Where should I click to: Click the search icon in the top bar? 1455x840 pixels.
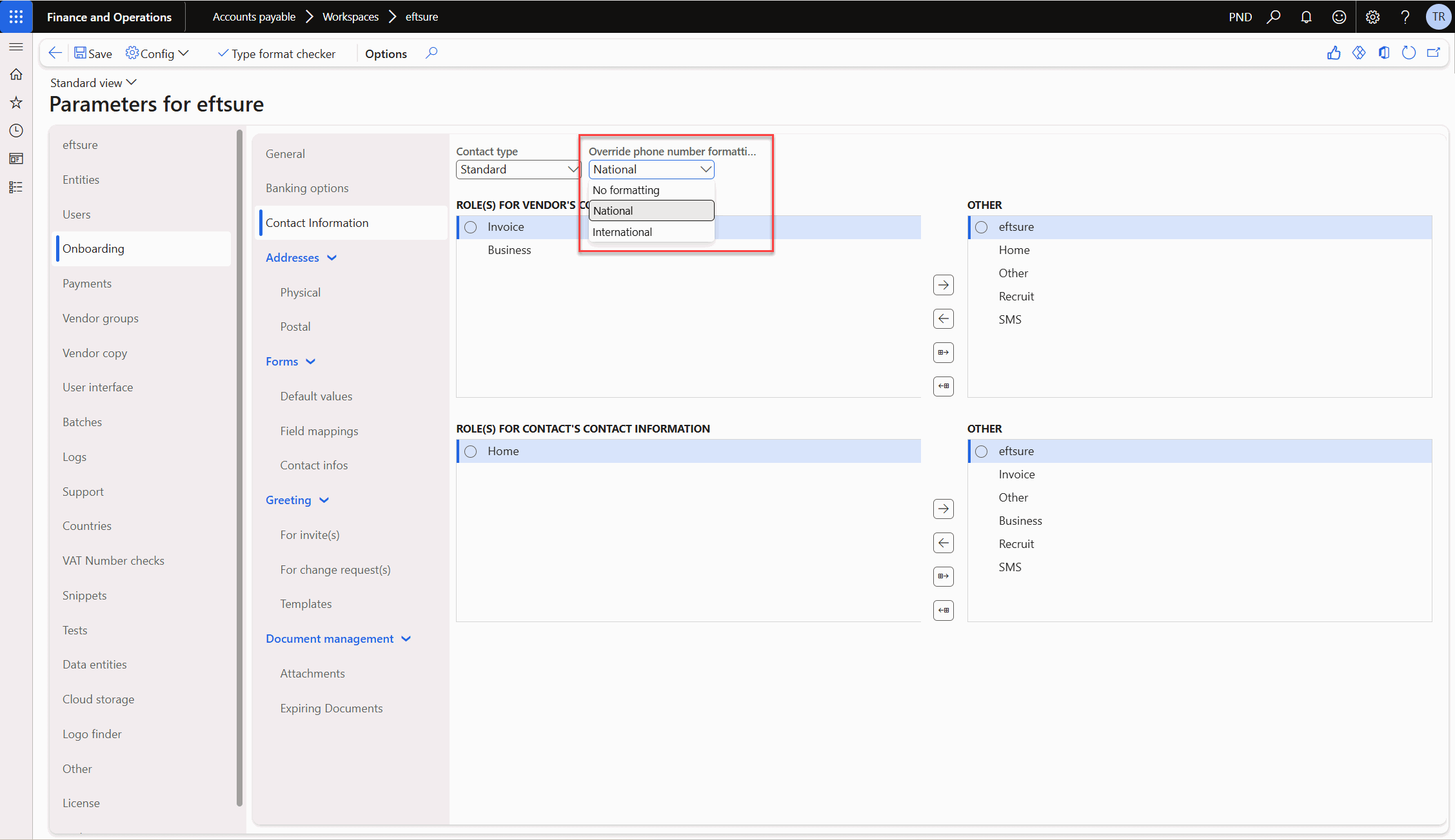click(x=1274, y=17)
